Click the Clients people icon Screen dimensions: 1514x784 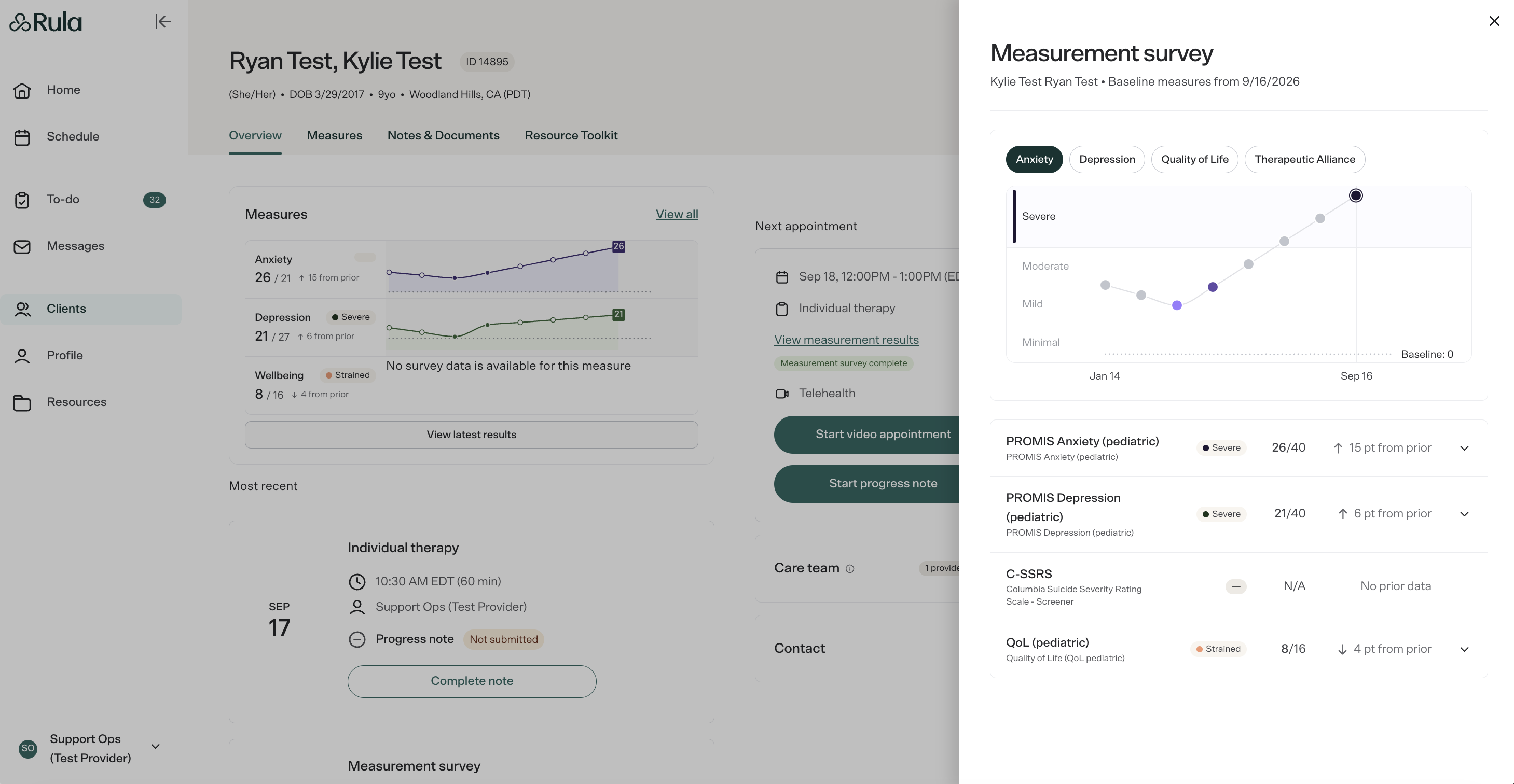(x=22, y=309)
